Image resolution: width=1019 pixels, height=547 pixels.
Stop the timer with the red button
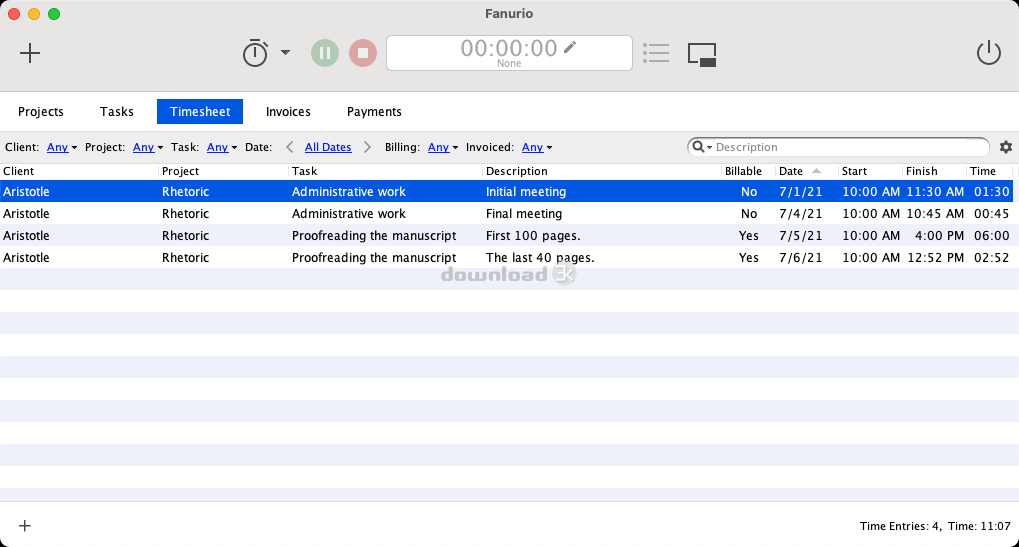point(363,53)
